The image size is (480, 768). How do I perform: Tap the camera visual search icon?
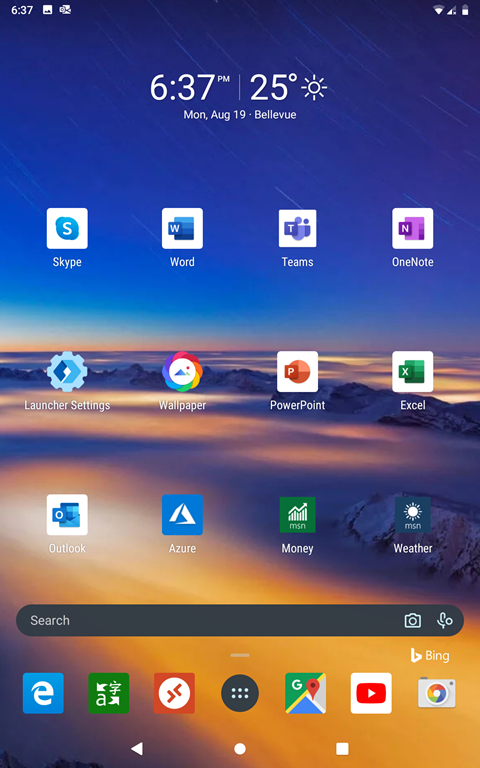click(412, 621)
